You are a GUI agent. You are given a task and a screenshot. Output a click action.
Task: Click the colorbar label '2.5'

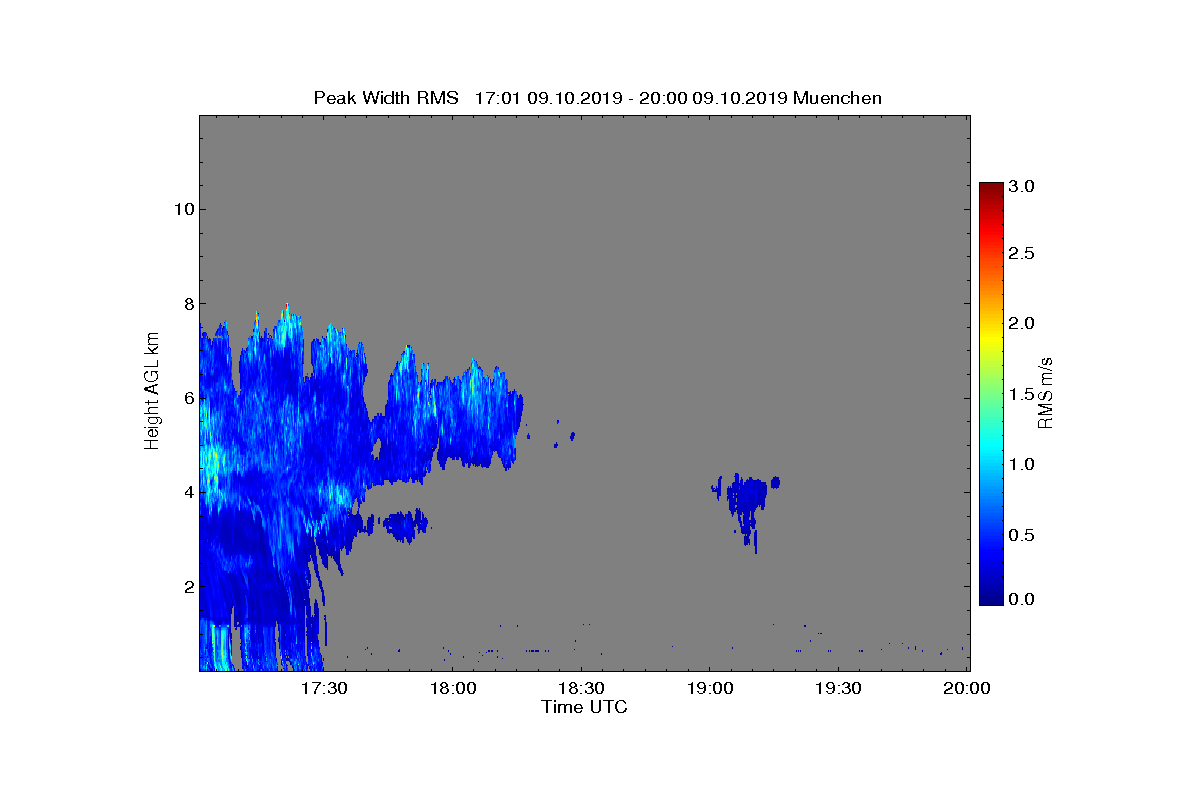click(1021, 254)
